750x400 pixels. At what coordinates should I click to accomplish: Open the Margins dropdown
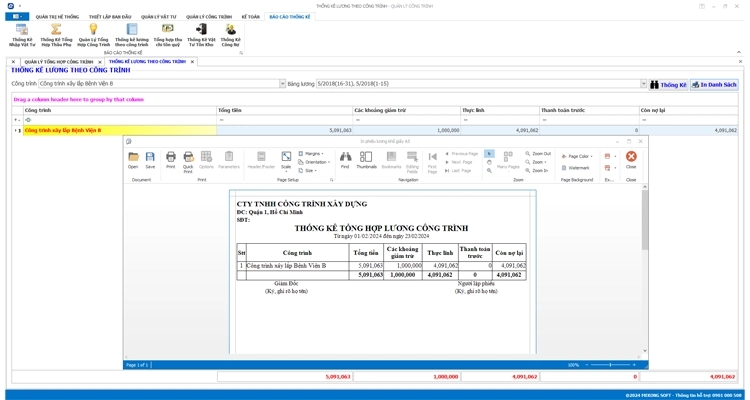coord(313,154)
